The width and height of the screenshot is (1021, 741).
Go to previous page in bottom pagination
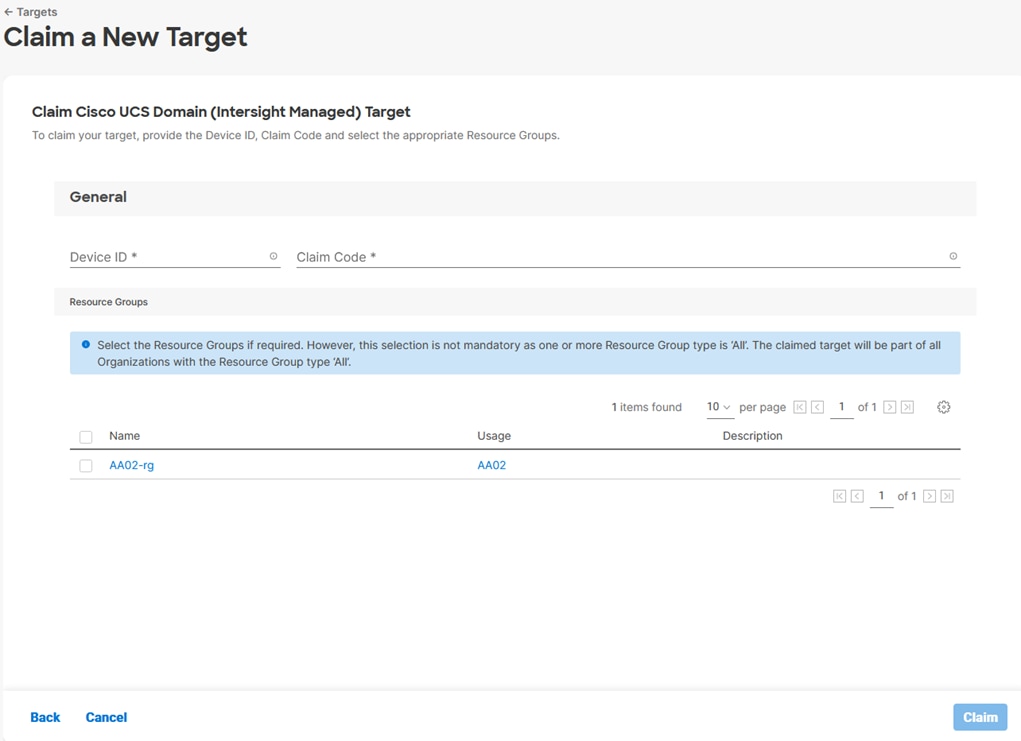tap(858, 496)
